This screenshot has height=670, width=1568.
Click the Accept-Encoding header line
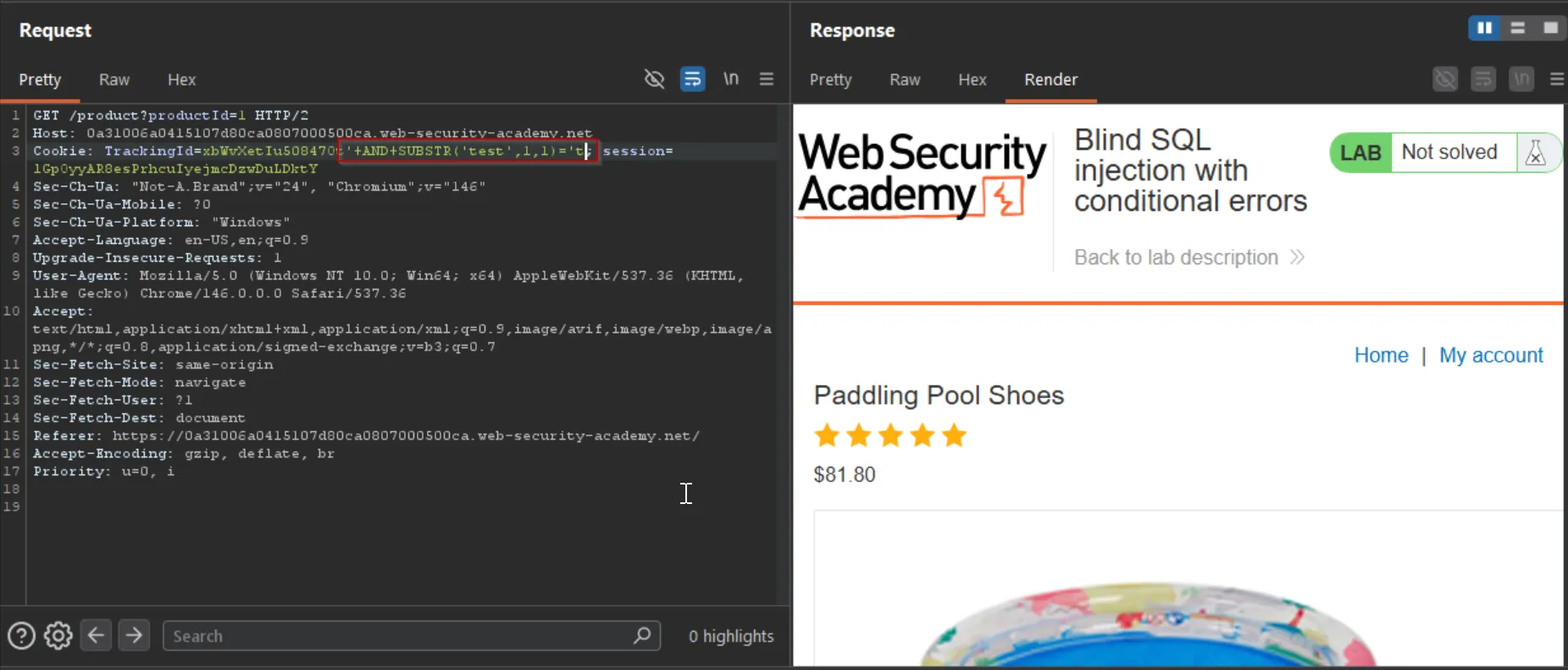[x=184, y=453]
